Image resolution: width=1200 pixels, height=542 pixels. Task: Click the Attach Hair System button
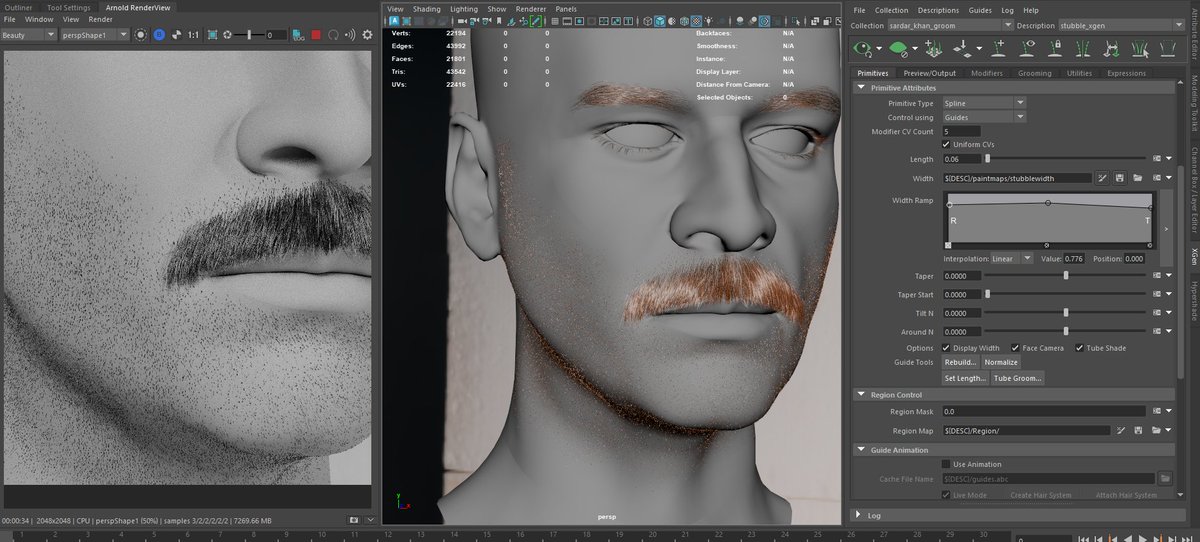[1127, 495]
